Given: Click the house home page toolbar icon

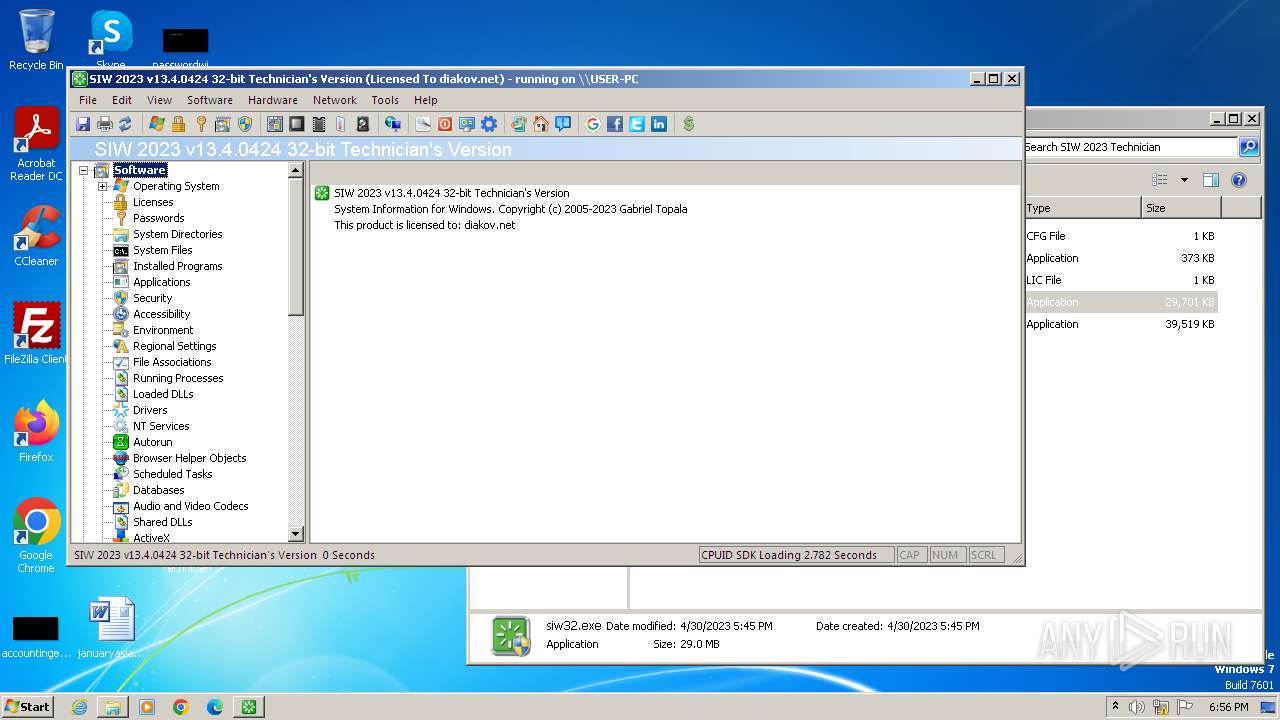Looking at the screenshot, I should click(541, 124).
